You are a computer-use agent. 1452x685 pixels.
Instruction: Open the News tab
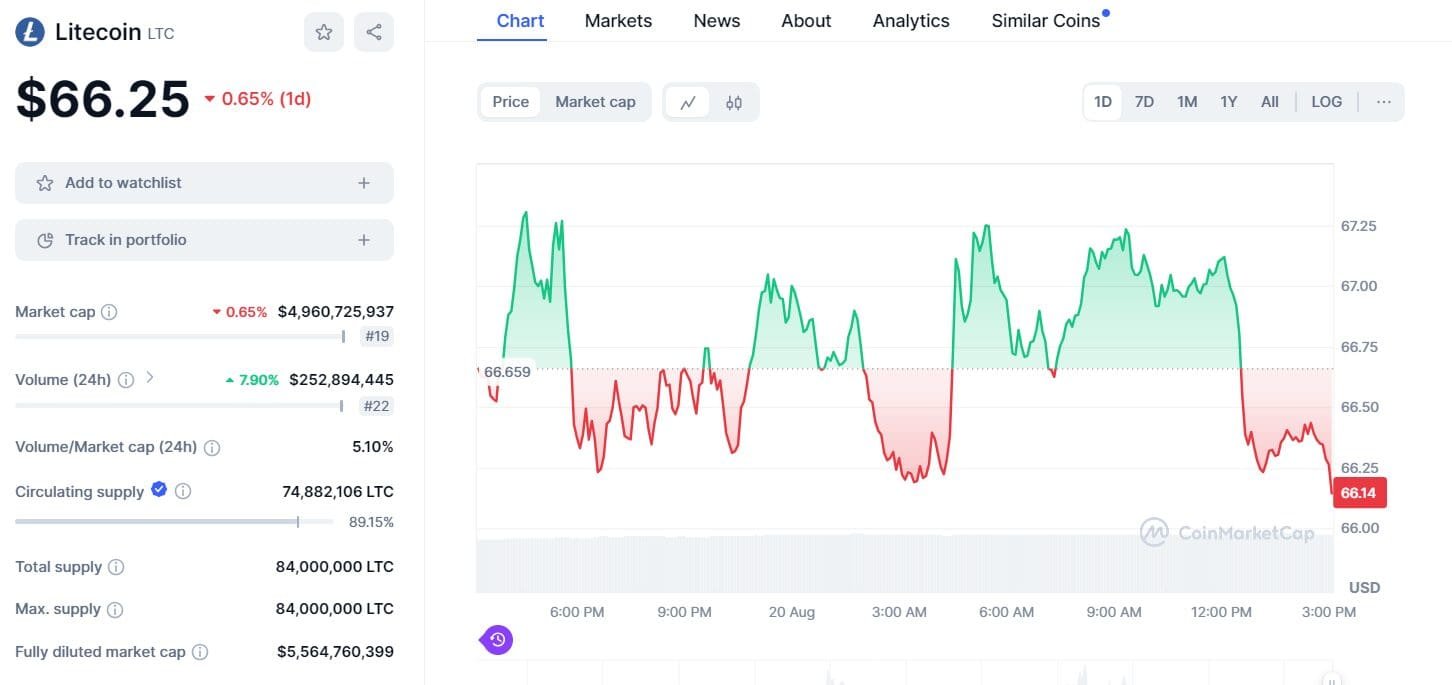coord(716,20)
